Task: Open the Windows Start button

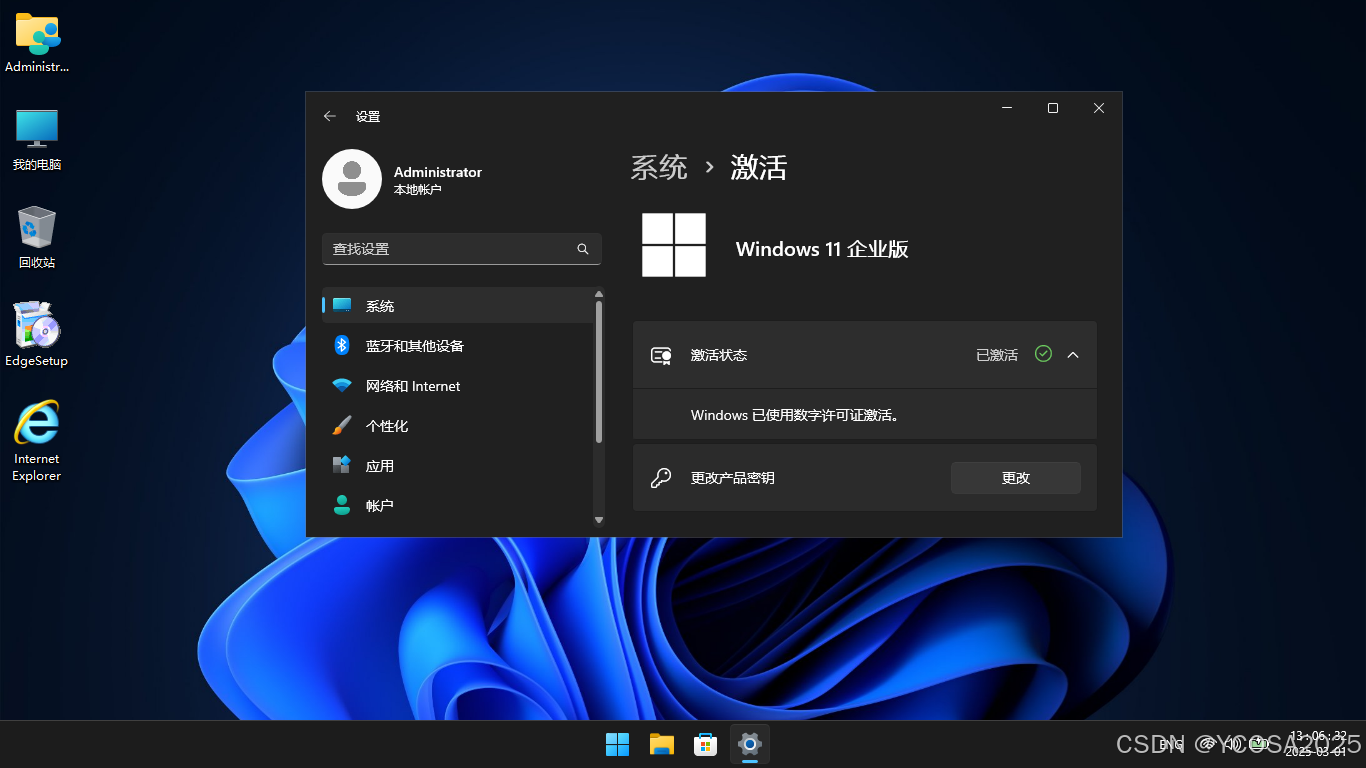Action: [x=618, y=744]
